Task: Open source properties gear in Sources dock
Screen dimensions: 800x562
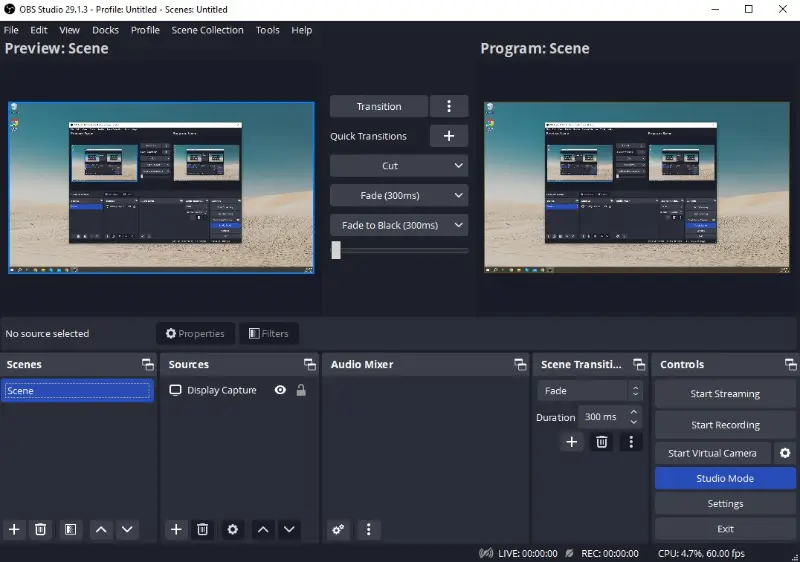Action: 233,529
